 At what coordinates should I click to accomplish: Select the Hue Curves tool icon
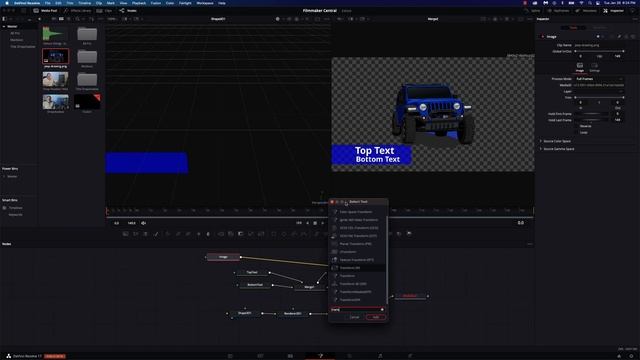(188, 234)
